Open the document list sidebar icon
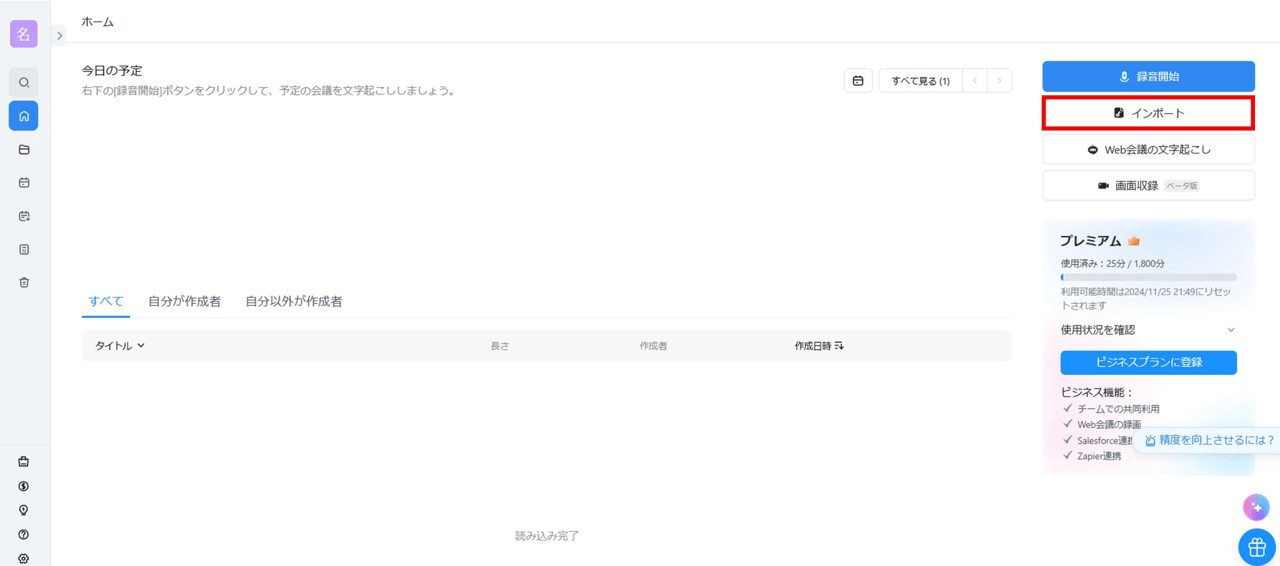Image resolution: width=1280 pixels, height=566 pixels. tap(24, 249)
